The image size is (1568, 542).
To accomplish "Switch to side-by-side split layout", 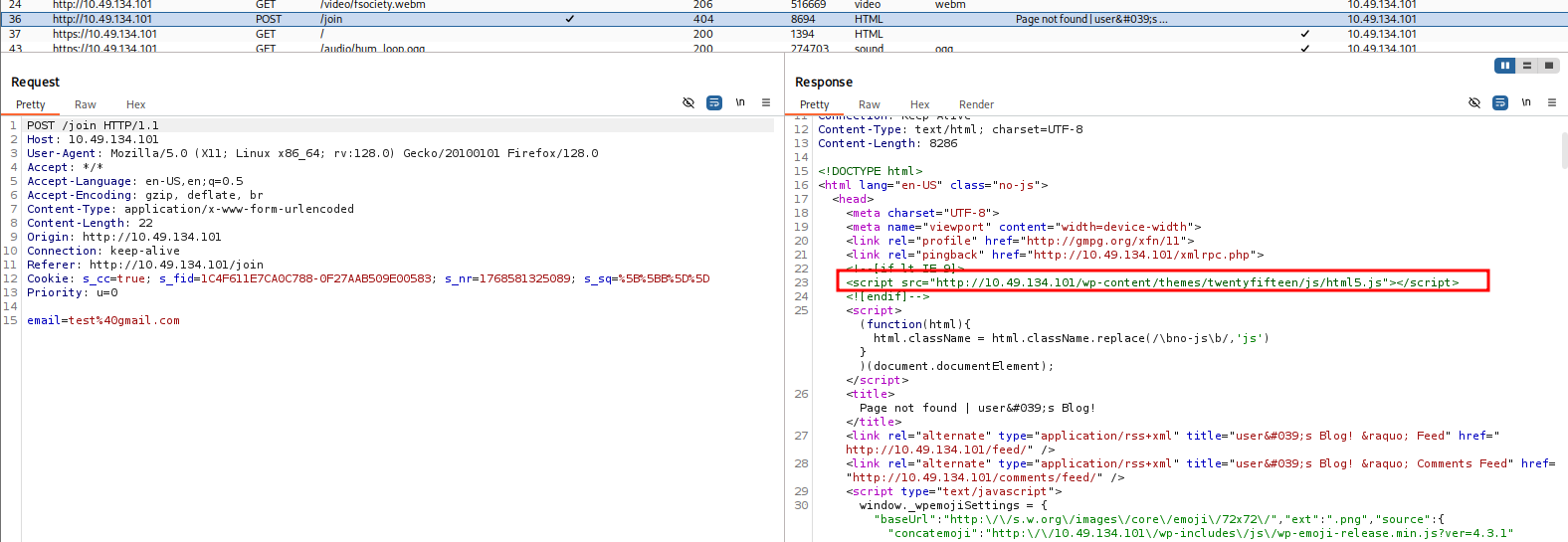I will [x=1504, y=66].
